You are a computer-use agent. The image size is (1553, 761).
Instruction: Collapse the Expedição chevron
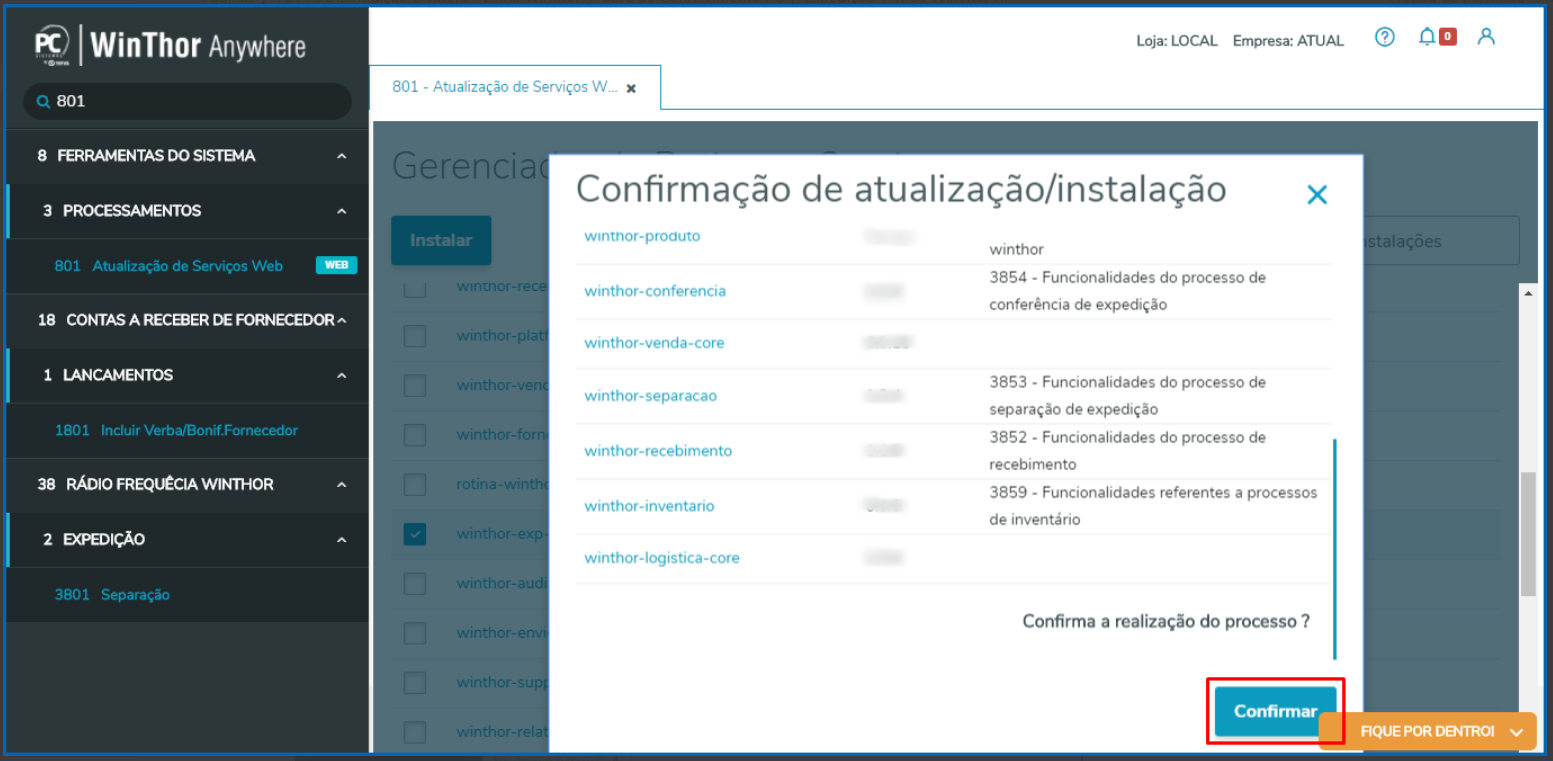click(x=342, y=539)
